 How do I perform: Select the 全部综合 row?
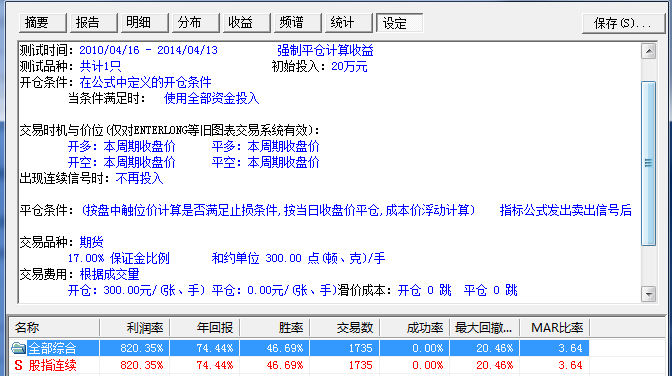(300, 348)
